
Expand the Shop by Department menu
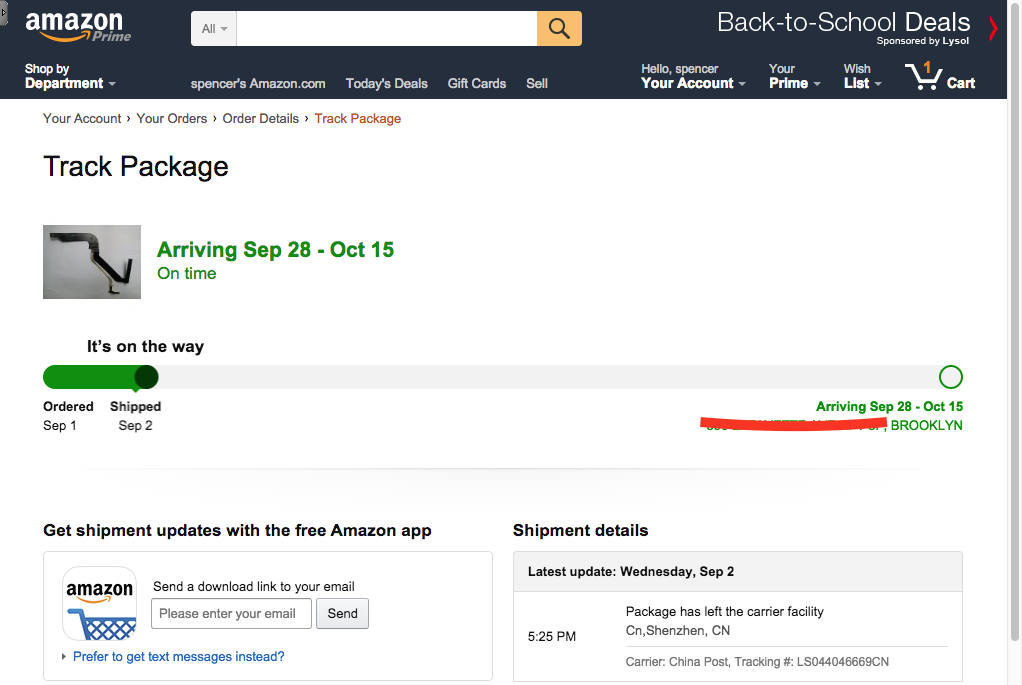tap(70, 76)
